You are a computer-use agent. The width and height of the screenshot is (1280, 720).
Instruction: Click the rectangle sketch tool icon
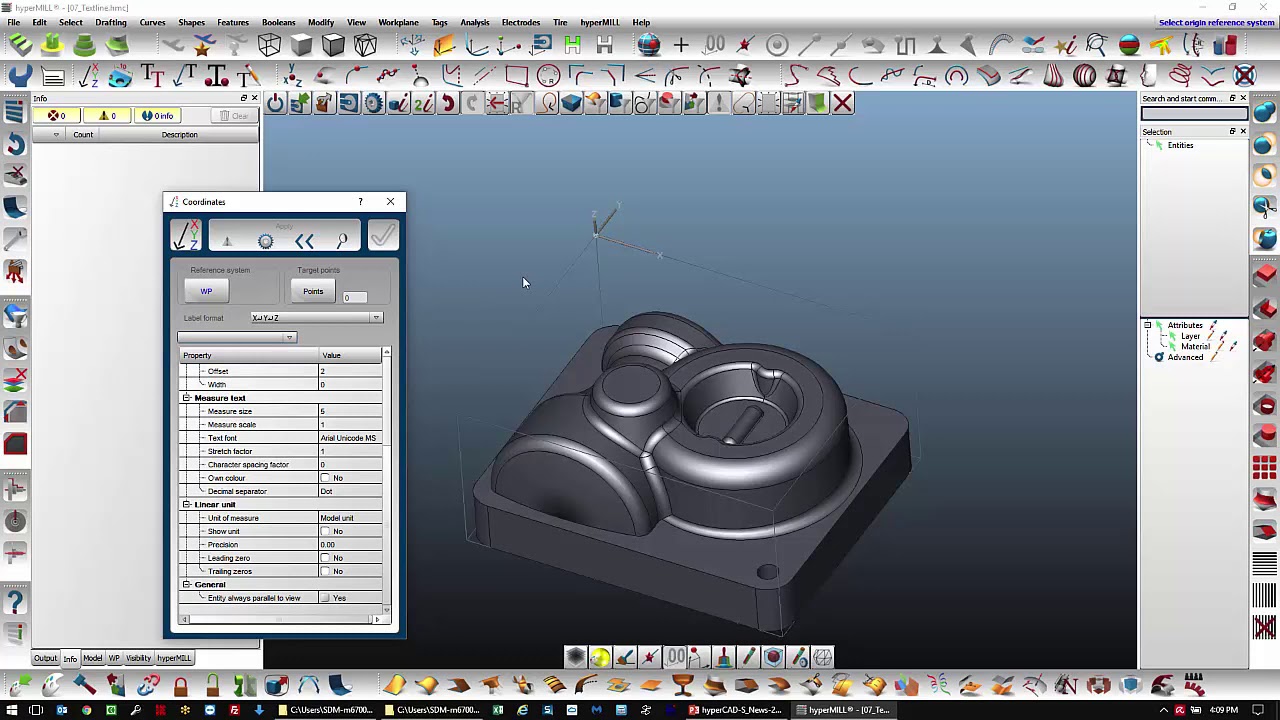pos(516,76)
